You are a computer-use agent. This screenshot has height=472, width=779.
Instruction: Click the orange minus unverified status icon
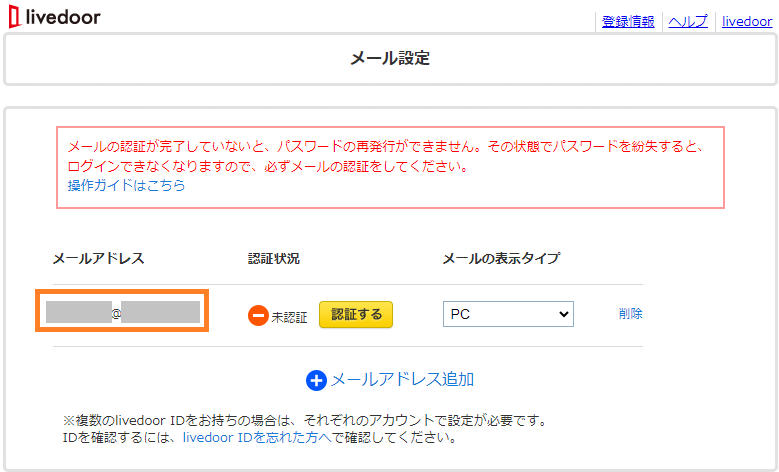[x=258, y=315]
